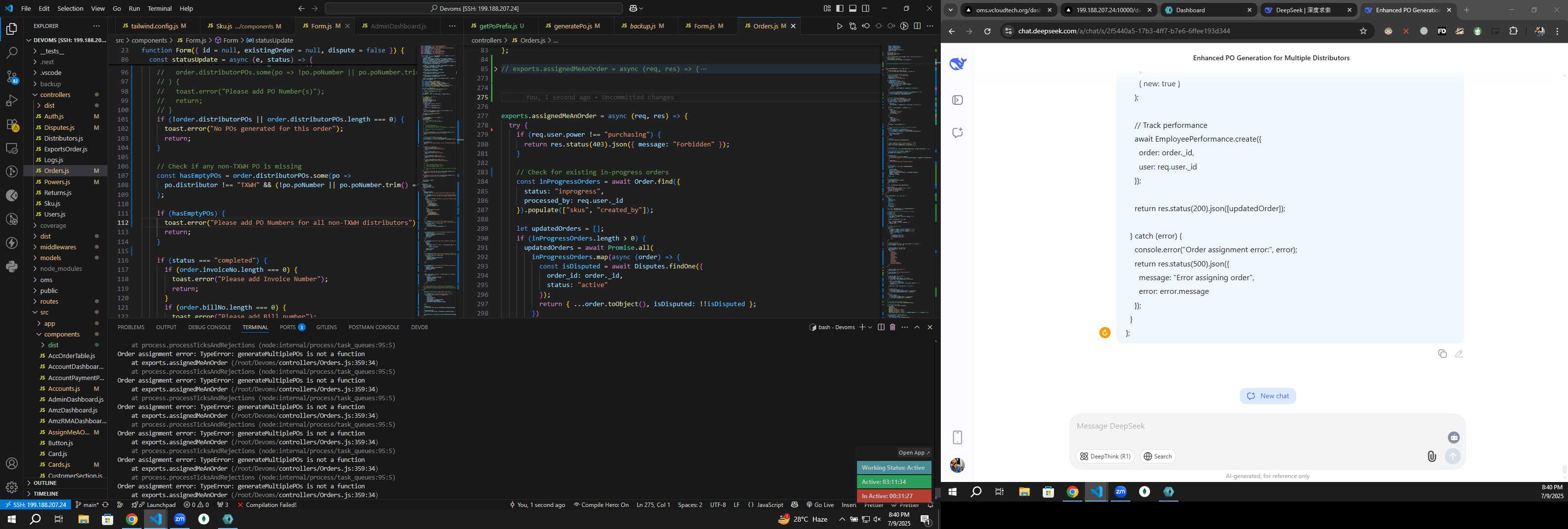1568x529 pixels.
Task: Click SSH: 199.188.207.24 remote indicator
Action: click(x=35, y=505)
